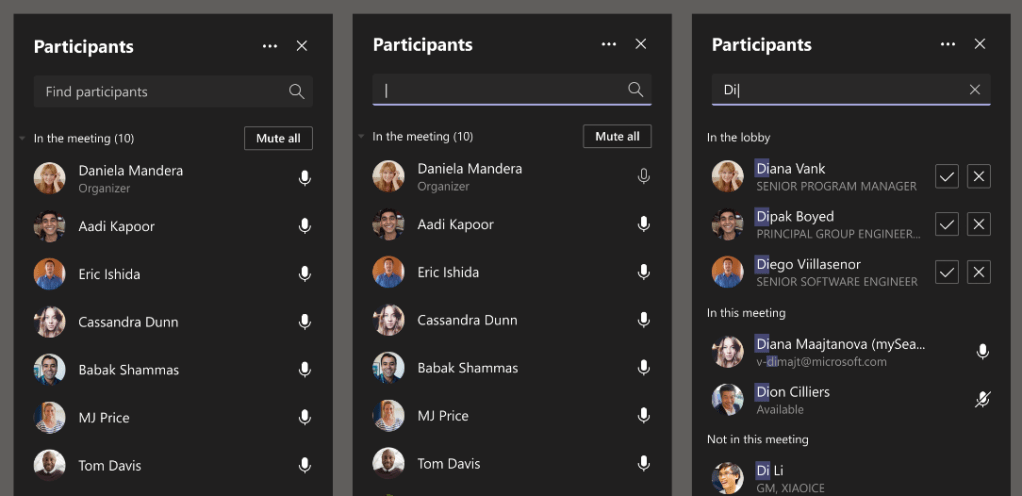Admit Diego Viillasenor with the checkmark
This screenshot has height=496, width=1022.
946,272
